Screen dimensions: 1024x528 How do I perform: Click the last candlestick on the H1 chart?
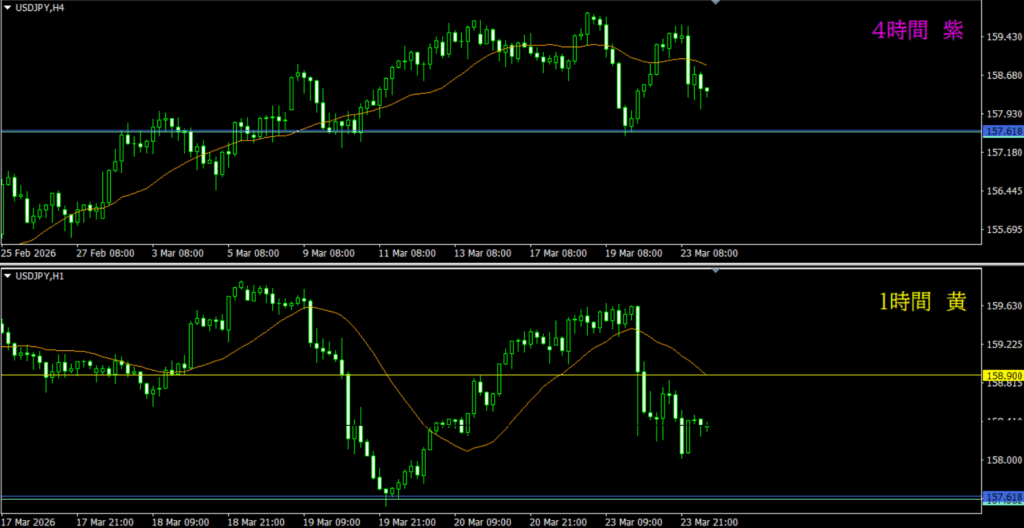pos(707,425)
